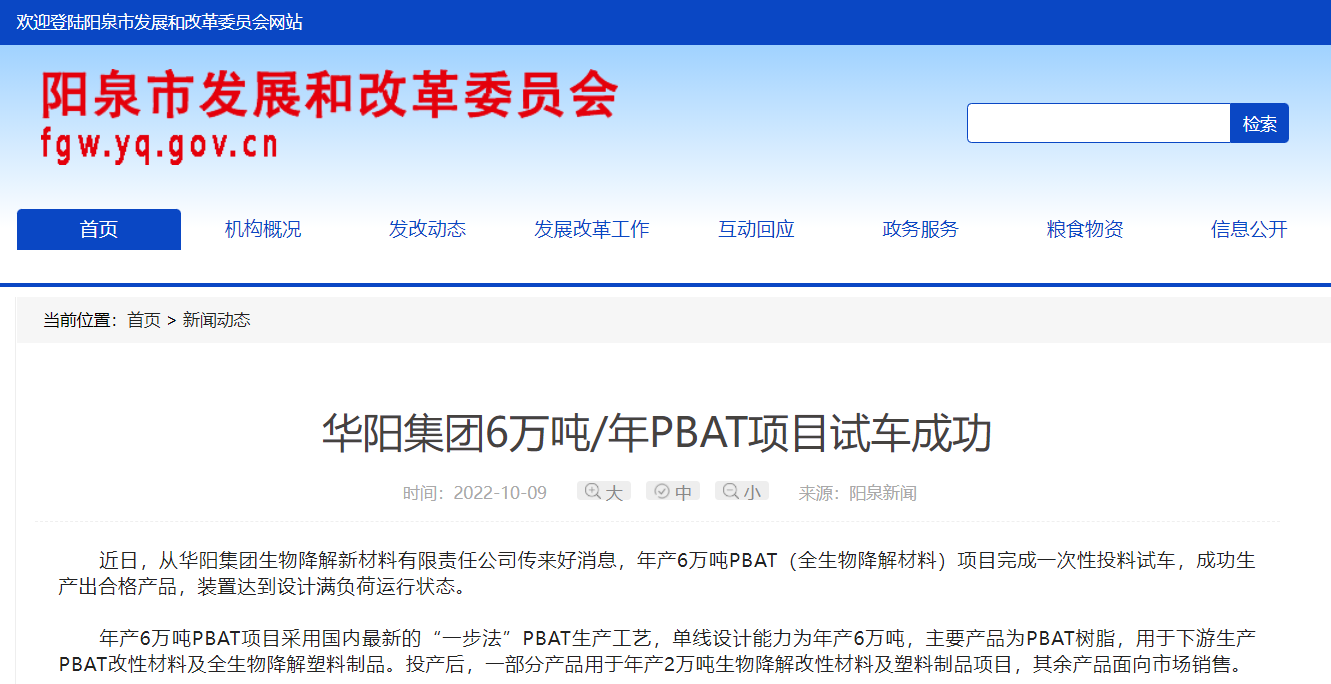This screenshot has height=684, width=1331.
Task: Click the 阳泉市发展和改革委员会 site logo
Action: pyautogui.click(x=330, y=115)
